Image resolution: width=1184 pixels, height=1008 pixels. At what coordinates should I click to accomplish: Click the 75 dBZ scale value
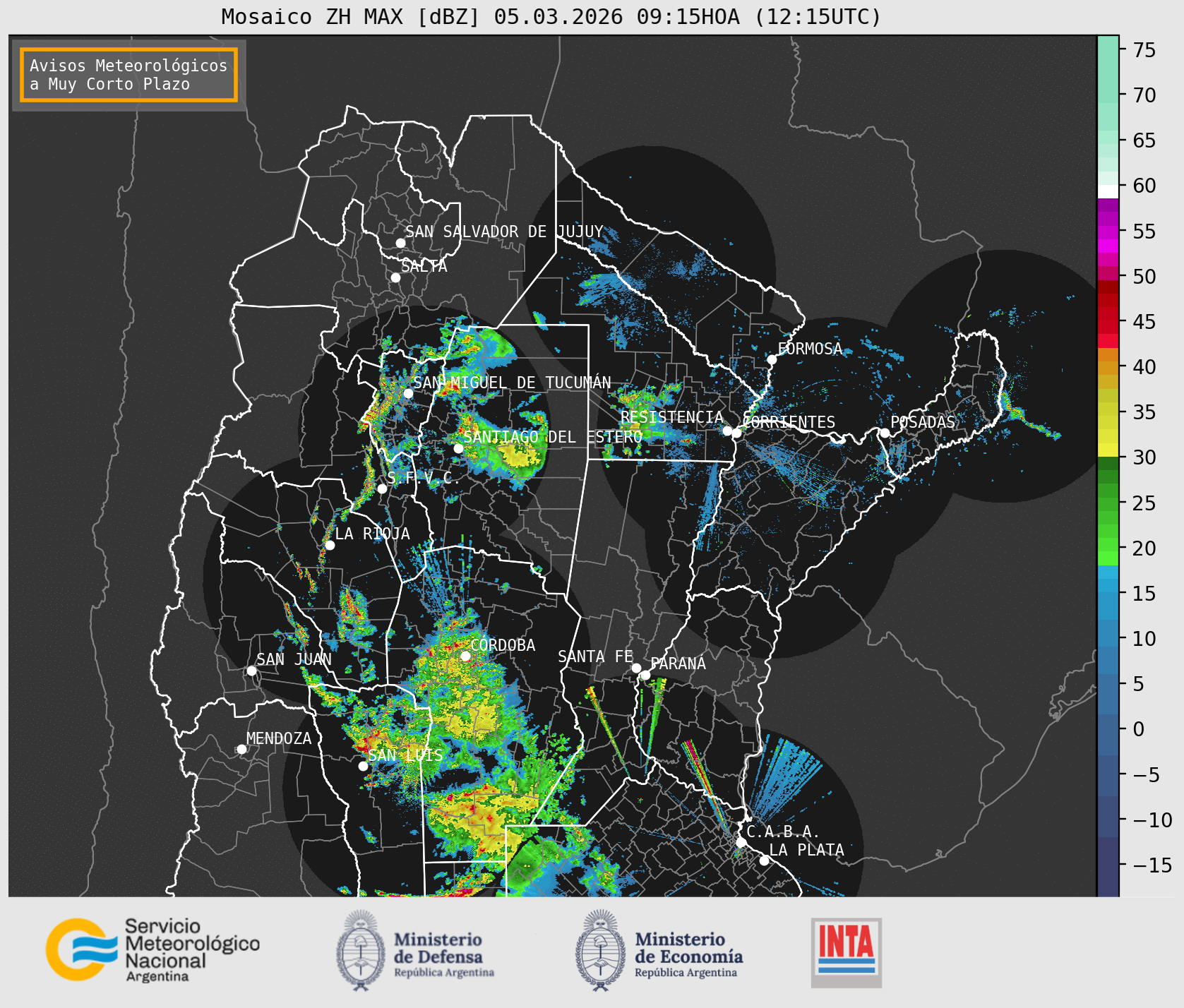tap(1144, 50)
